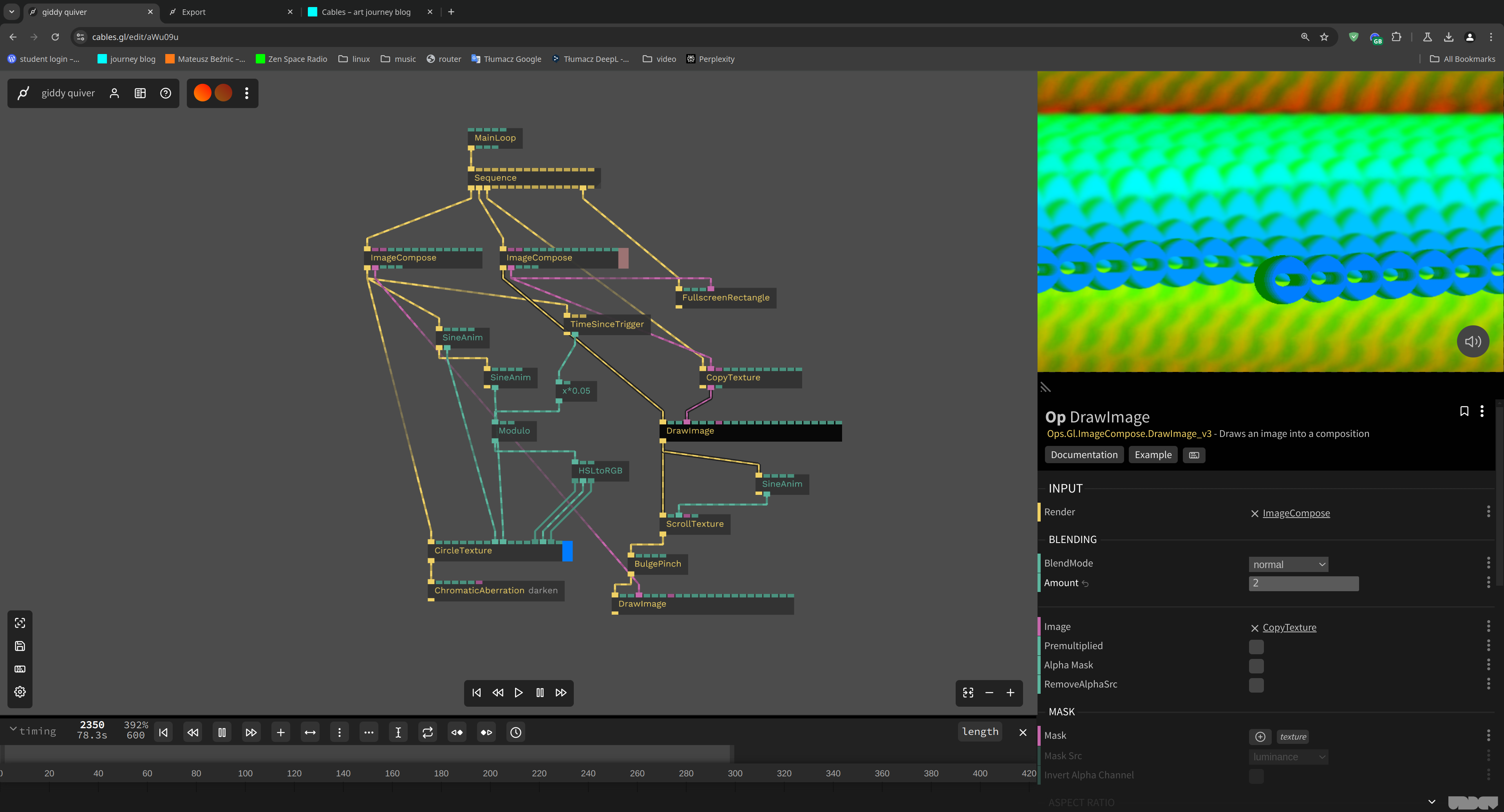
Task: Fast forward in the patch transport bar
Action: [561, 692]
